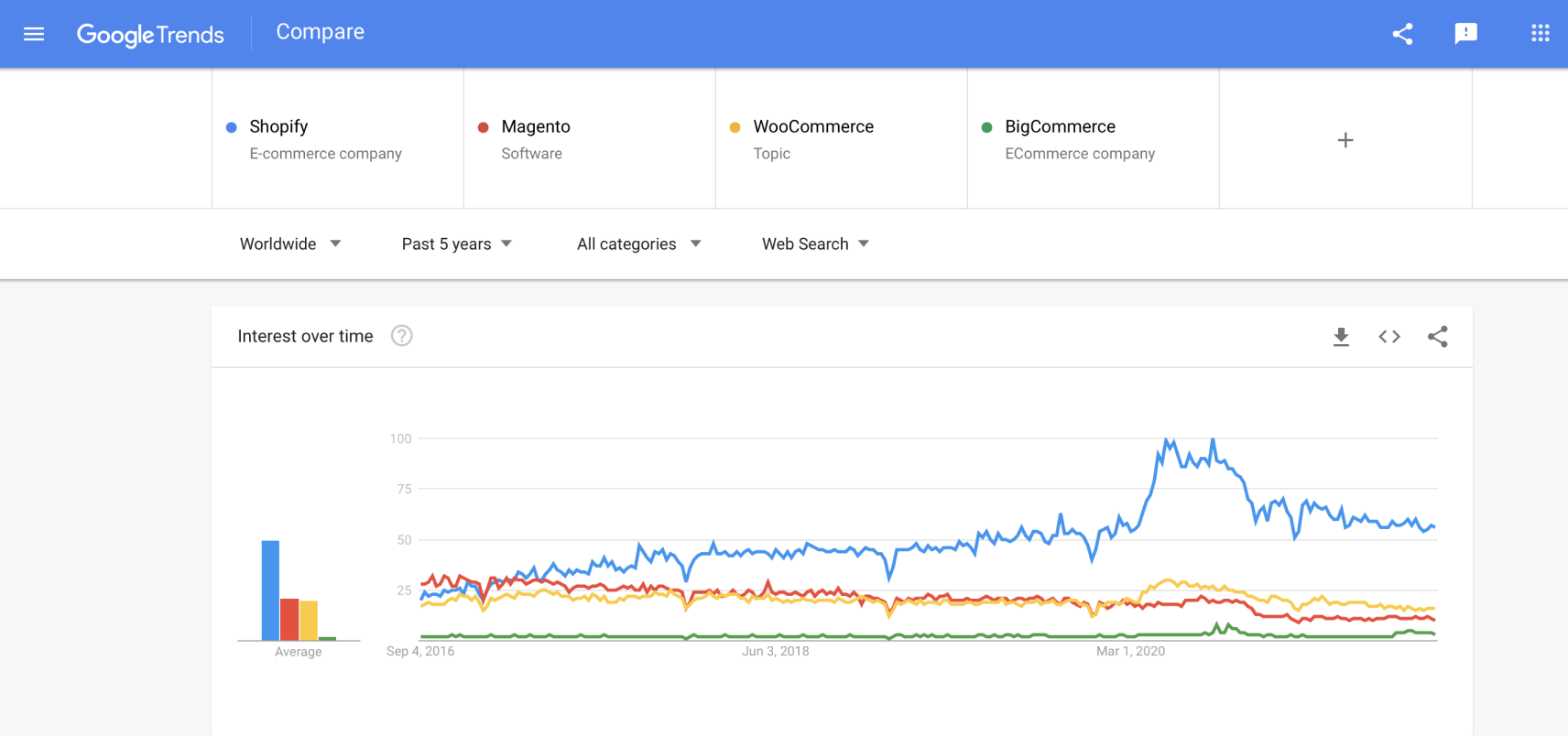1568x736 pixels.
Task: Open the Google apps grid
Action: tap(1540, 34)
